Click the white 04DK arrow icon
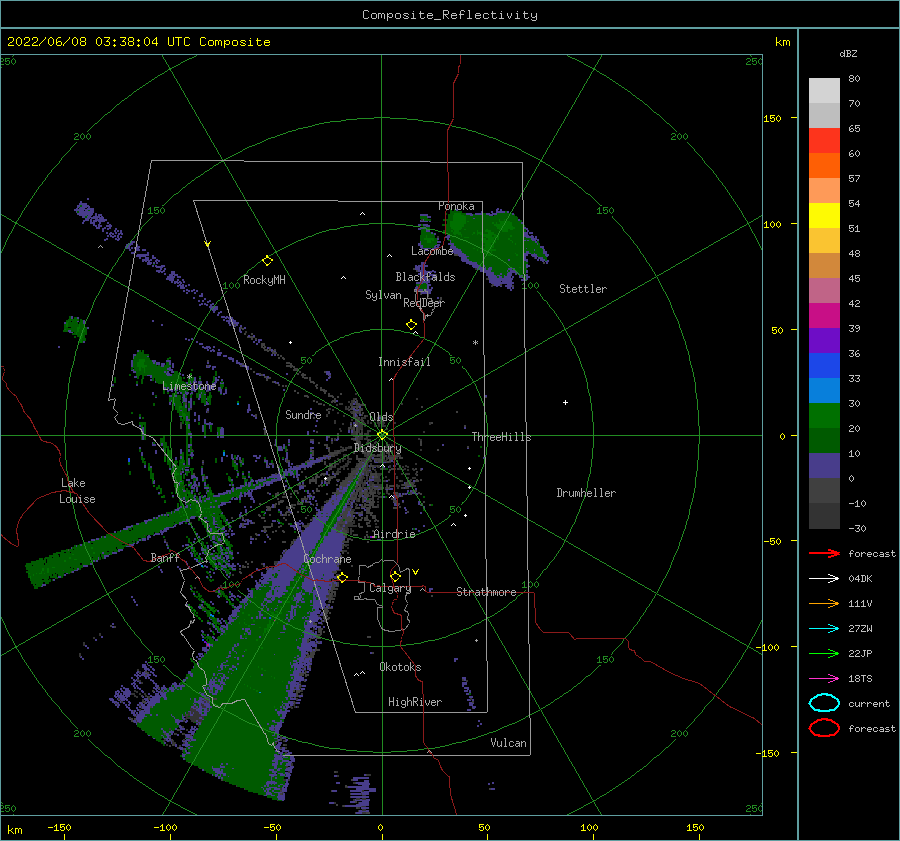 click(x=824, y=579)
